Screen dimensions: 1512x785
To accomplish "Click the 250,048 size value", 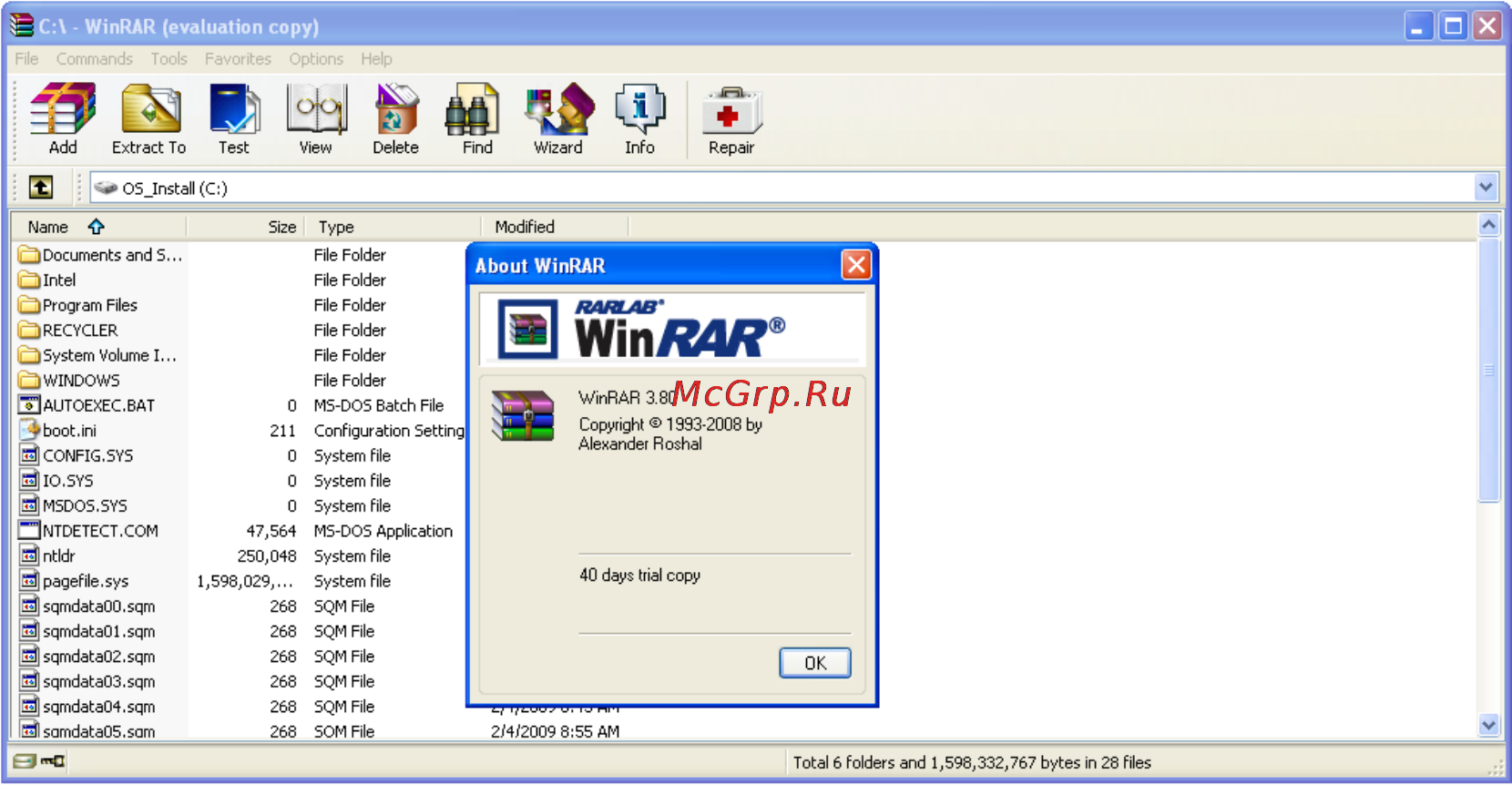I will tap(267, 556).
